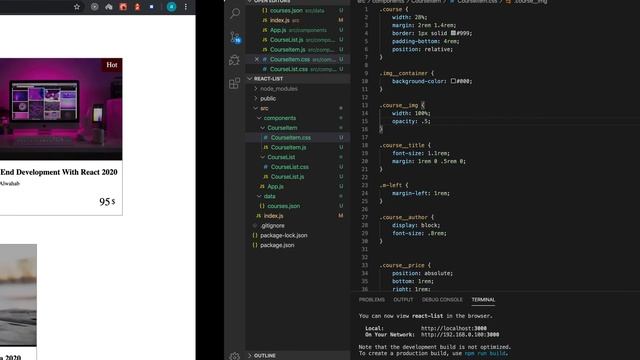Image resolution: width=640 pixels, height=360 pixels.
Task: Click the 'padding-bottom: 4rem;' code line
Action: point(426,41)
